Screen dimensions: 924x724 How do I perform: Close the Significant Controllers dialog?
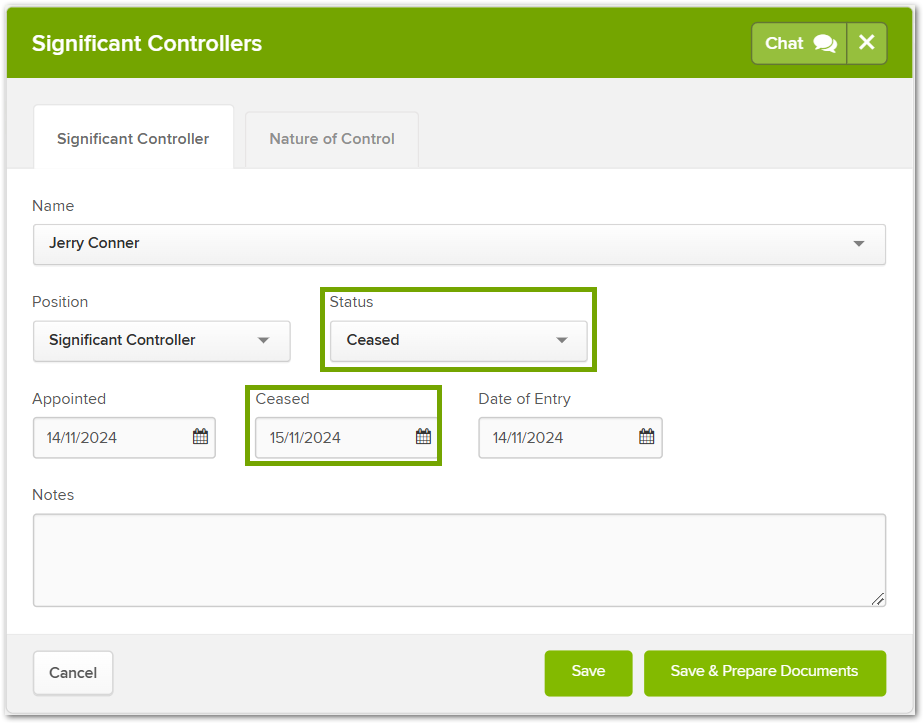click(866, 43)
